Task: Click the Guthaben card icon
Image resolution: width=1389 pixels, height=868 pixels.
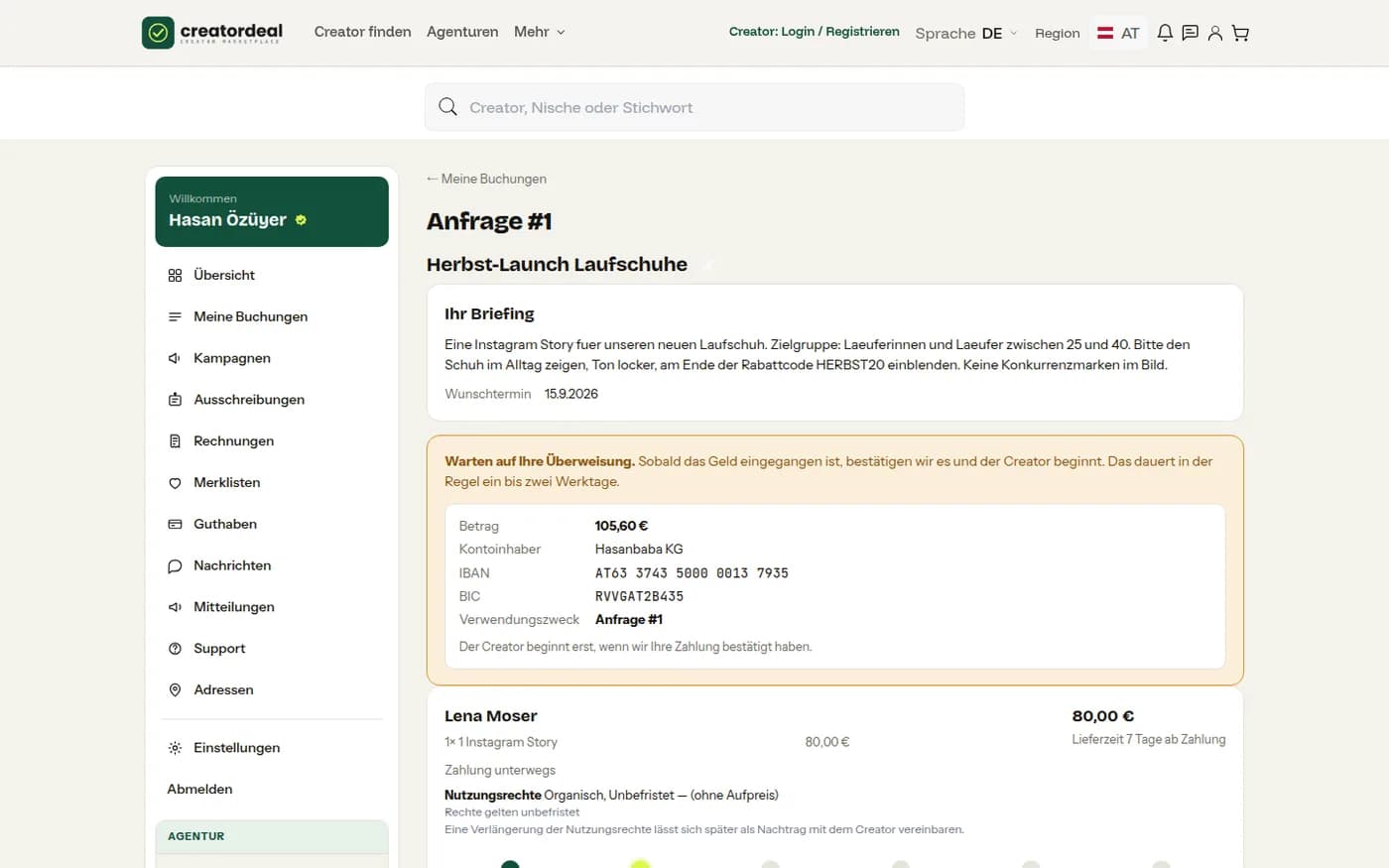Action: (175, 524)
